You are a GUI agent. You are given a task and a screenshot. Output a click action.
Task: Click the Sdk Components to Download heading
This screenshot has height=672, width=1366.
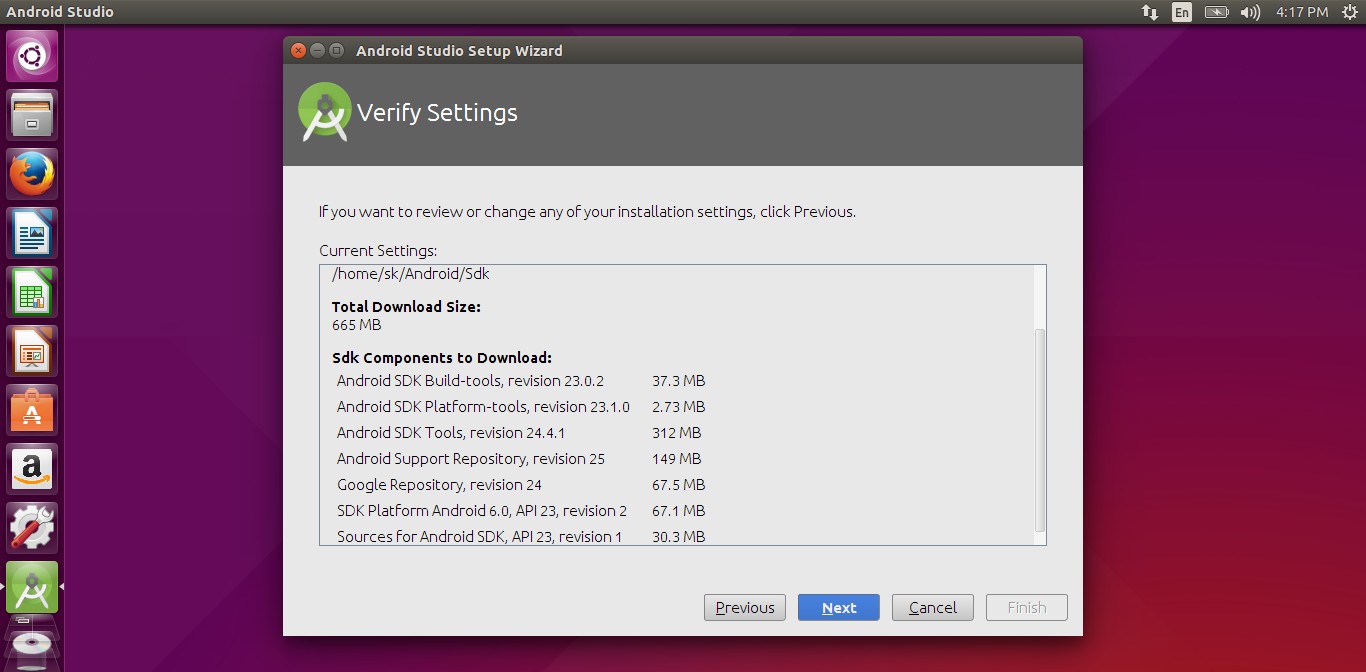point(442,357)
